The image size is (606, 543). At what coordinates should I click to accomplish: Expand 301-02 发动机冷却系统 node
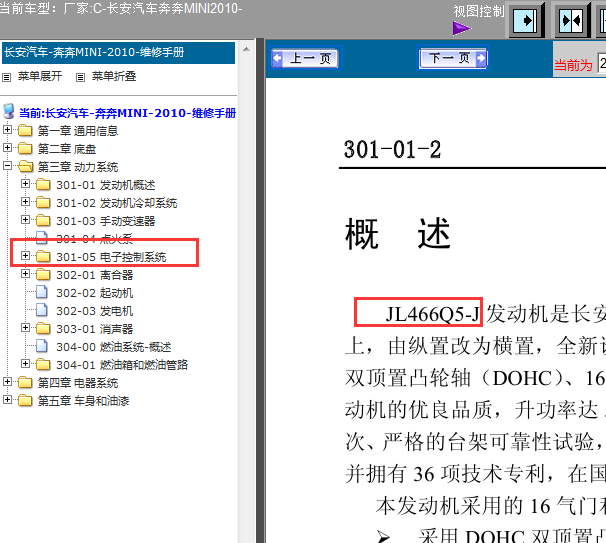[x=25, y=201]
